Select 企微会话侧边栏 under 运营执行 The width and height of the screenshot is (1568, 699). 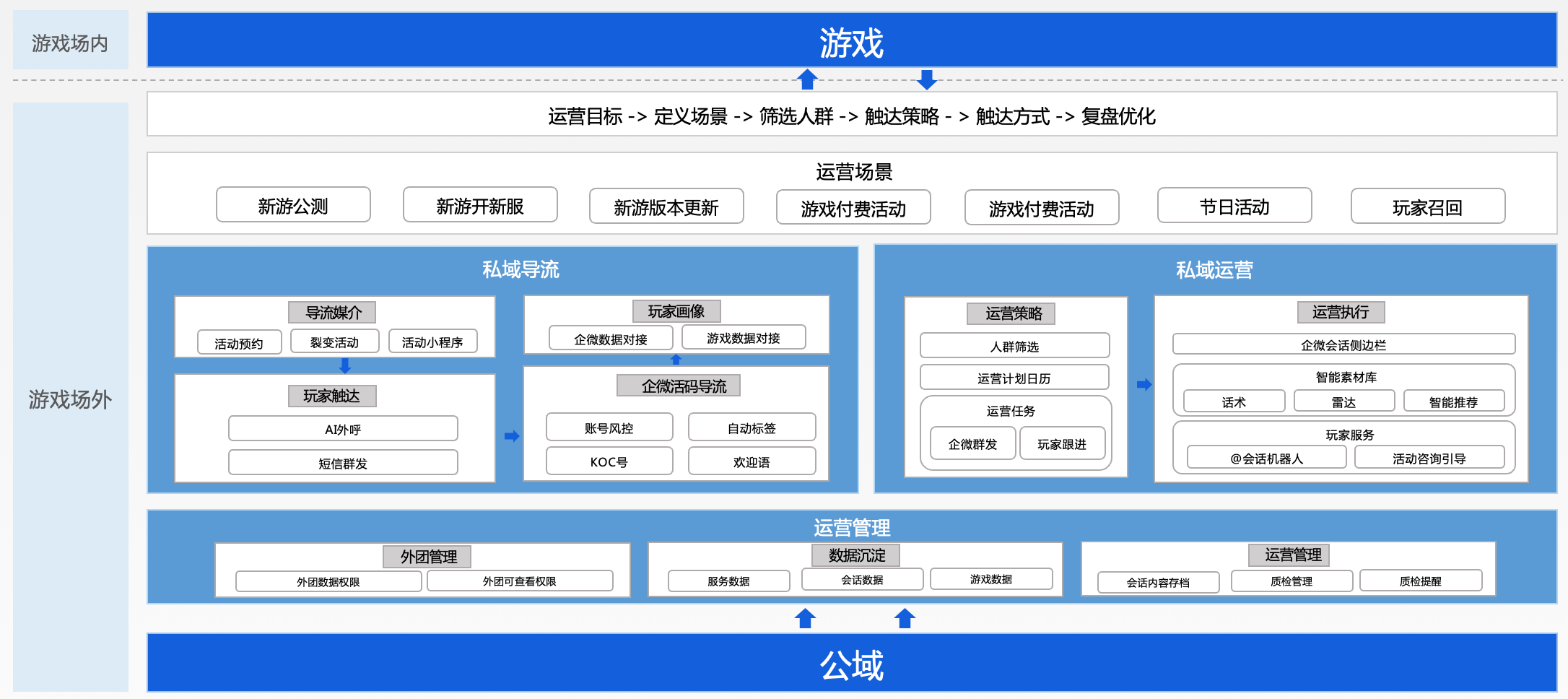[1343, 344]
